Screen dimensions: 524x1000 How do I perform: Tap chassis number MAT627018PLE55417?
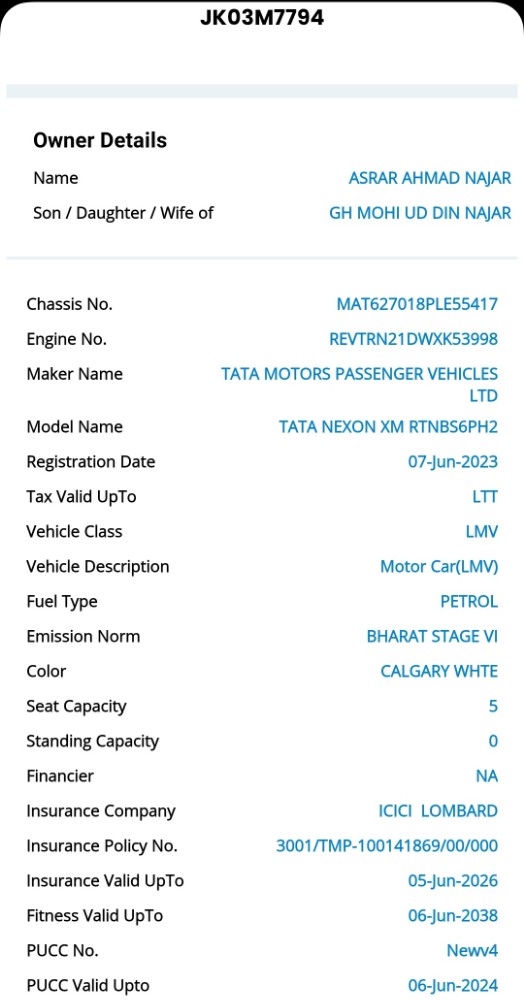point(417,304)
